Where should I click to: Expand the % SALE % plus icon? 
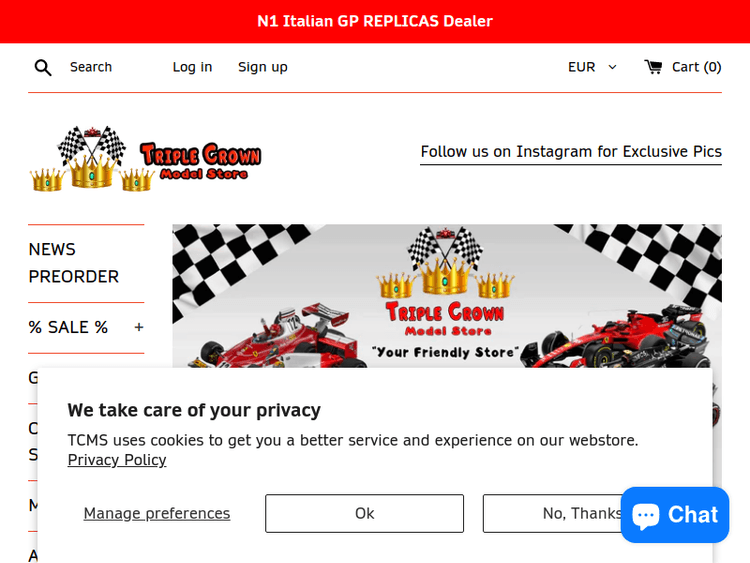pos(139,327)
